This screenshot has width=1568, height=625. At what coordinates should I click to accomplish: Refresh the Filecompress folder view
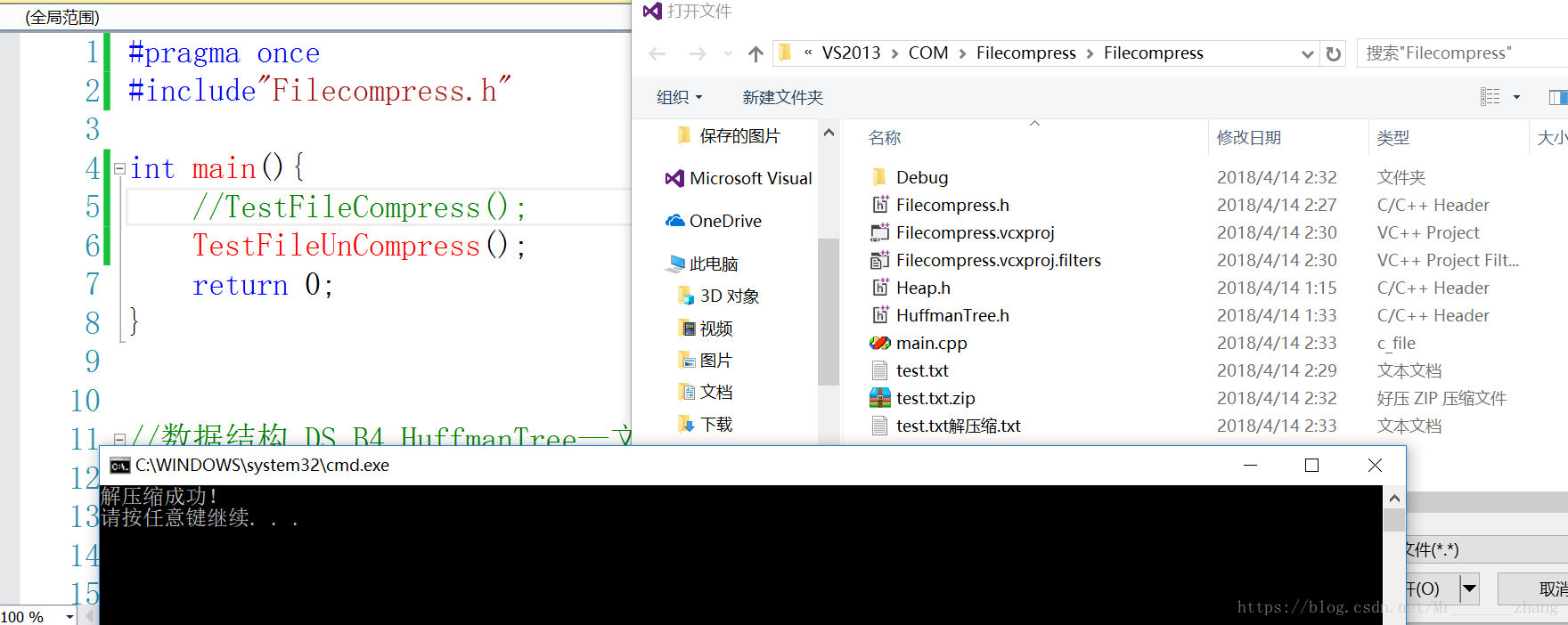[1334, 53]
